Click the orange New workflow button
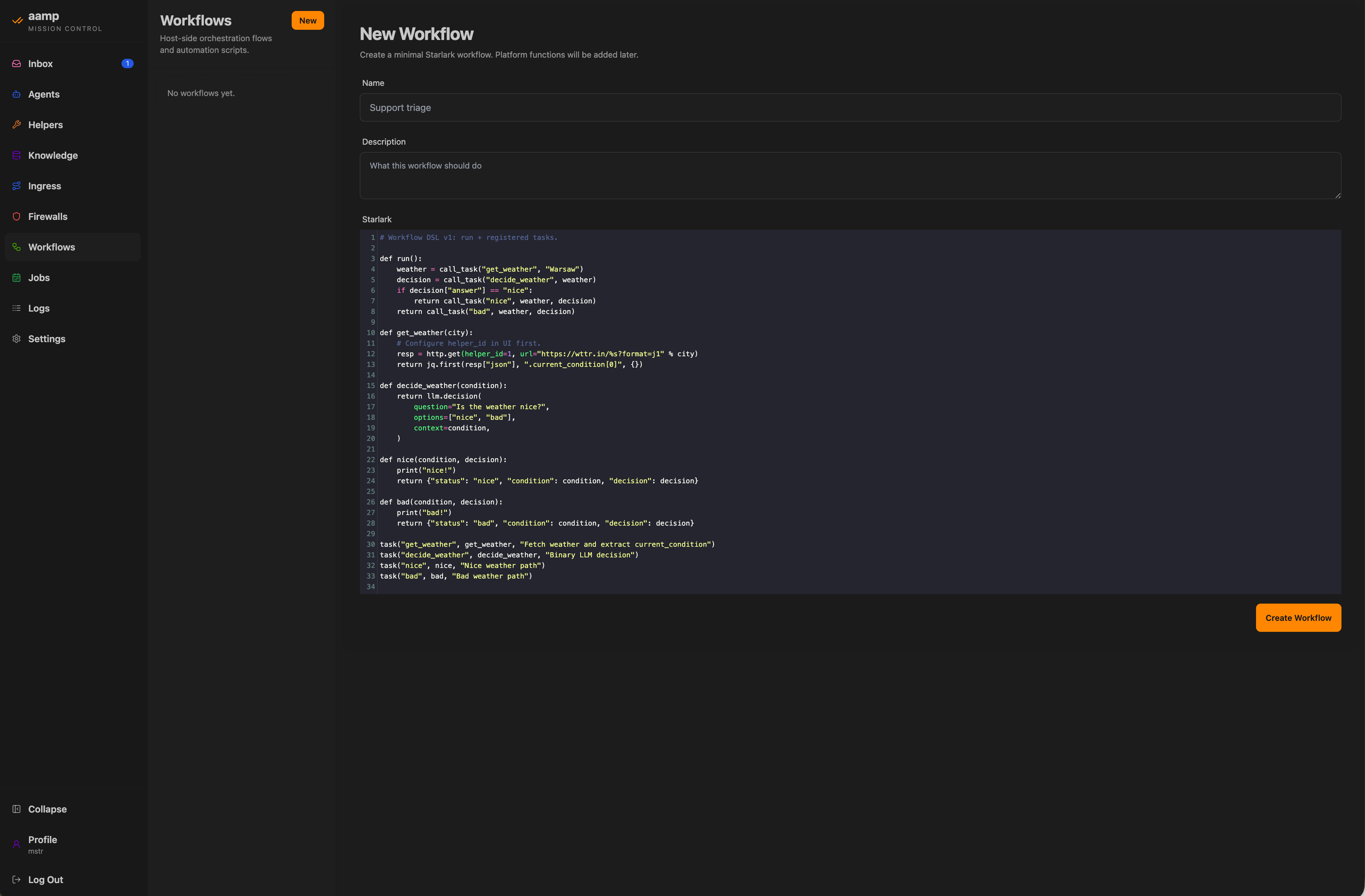This screenshot has height=896, width=1365. (x=307, y=21)
